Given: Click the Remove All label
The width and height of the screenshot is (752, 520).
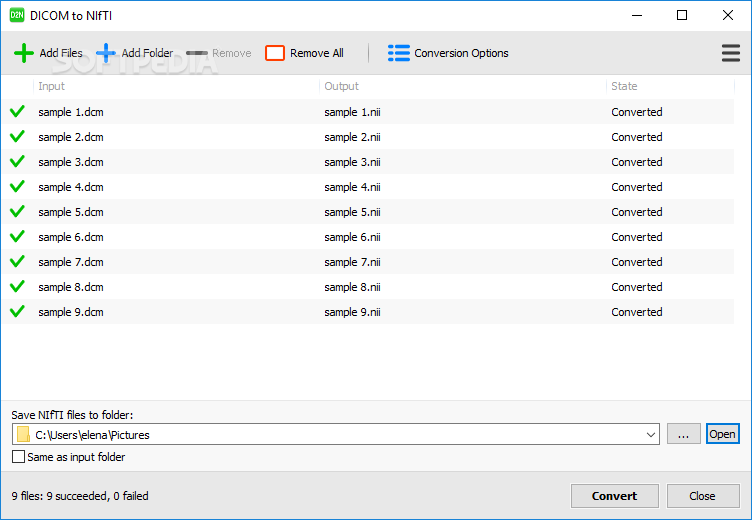Looking at the screenshot, I should [x=317, y=53].
